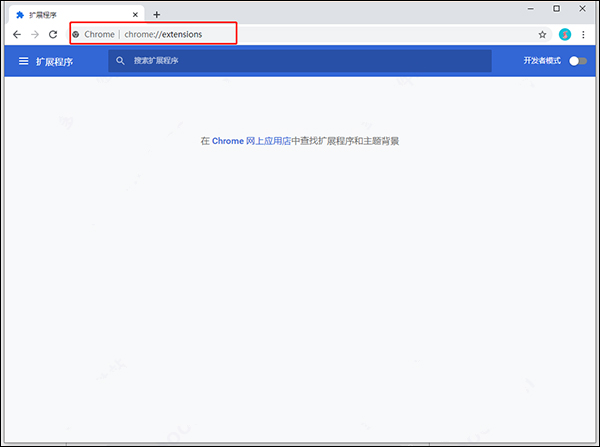Focus the 搜索扩展程序 search field
Image resolution: width=600 pixels, height=447 pixels.
coord(300,61)
